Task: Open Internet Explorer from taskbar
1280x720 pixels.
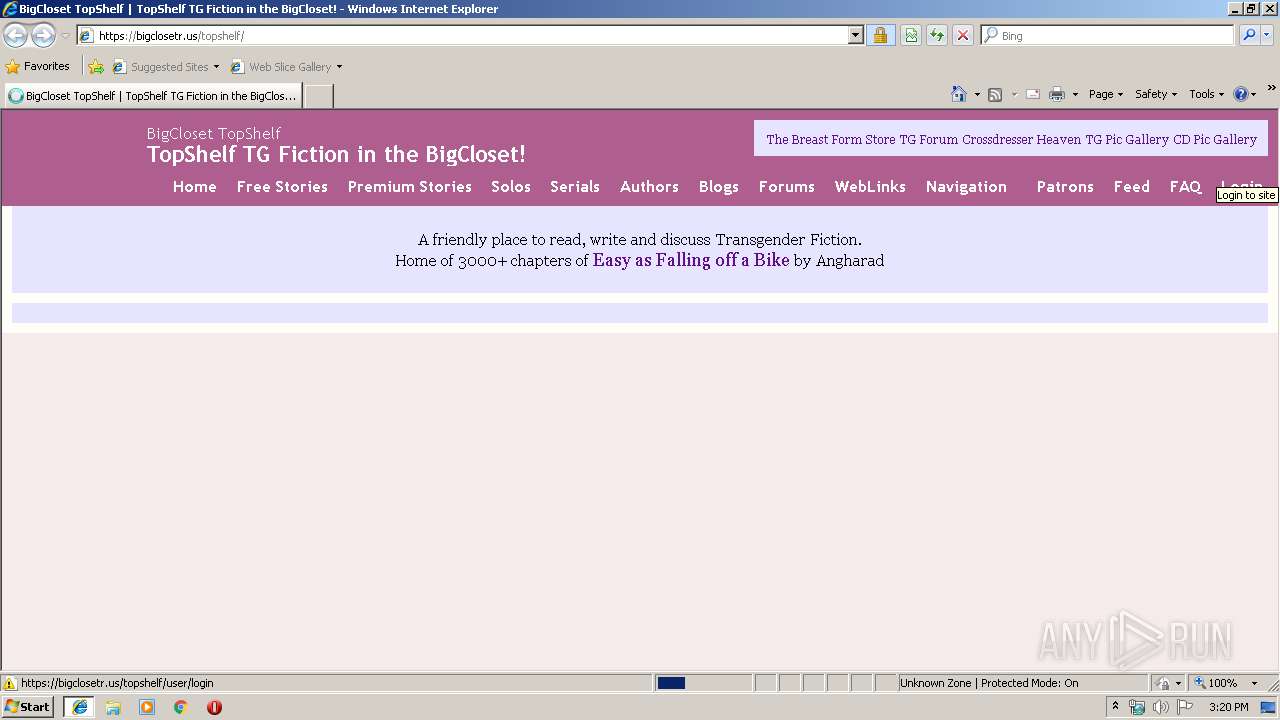Action: 80,707
